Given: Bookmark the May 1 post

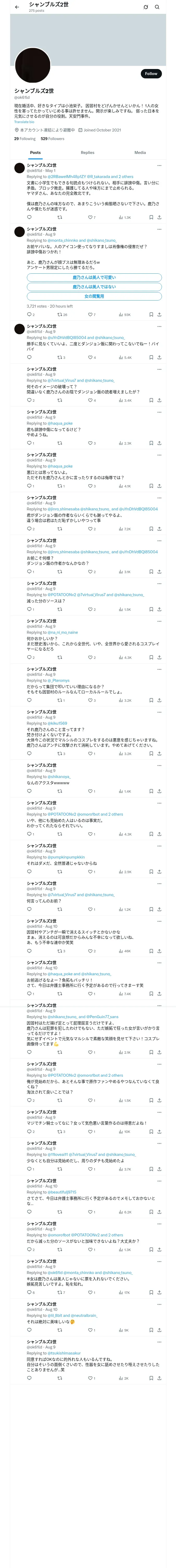Looking at the screenshot, I should pyautogui.click(x=150, y=217).
